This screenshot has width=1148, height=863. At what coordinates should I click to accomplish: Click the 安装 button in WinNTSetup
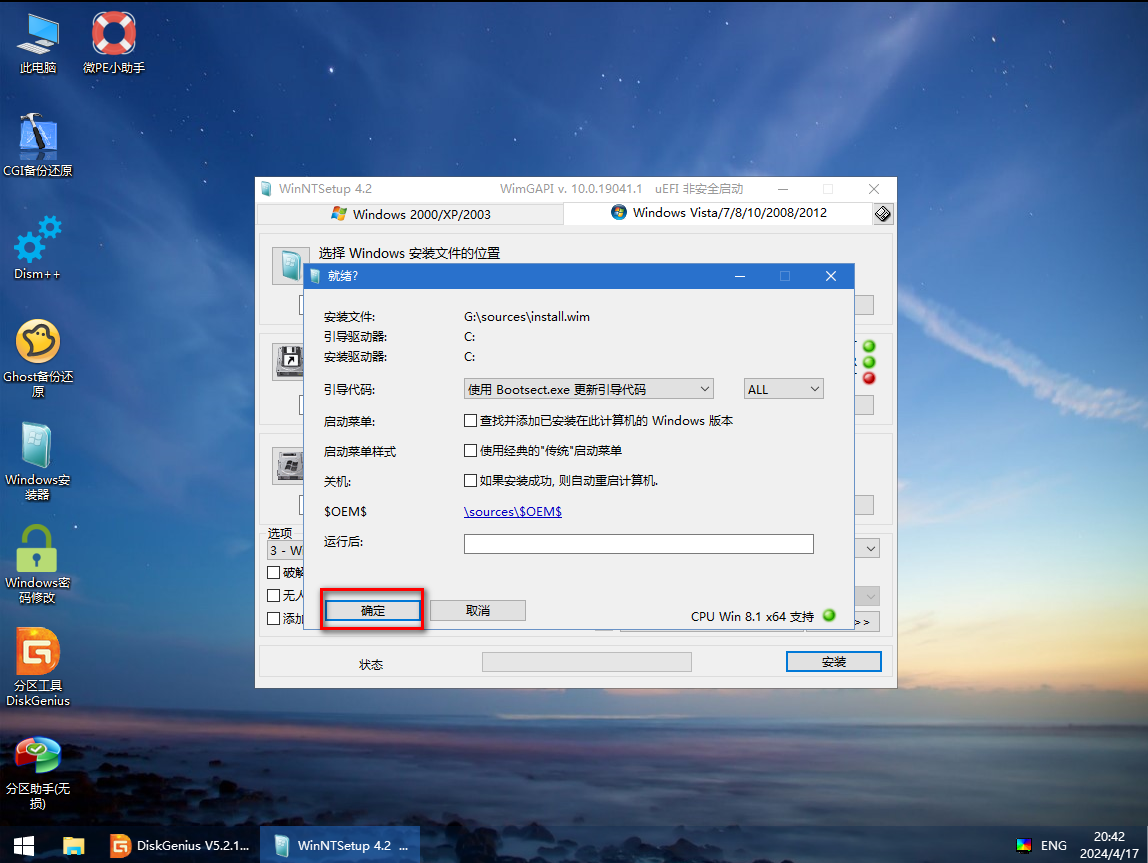tap(833, 662)
